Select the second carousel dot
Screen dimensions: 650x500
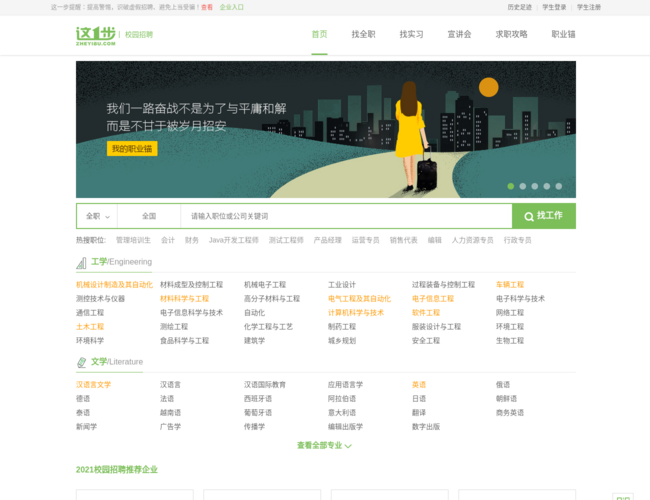[523, 186]
